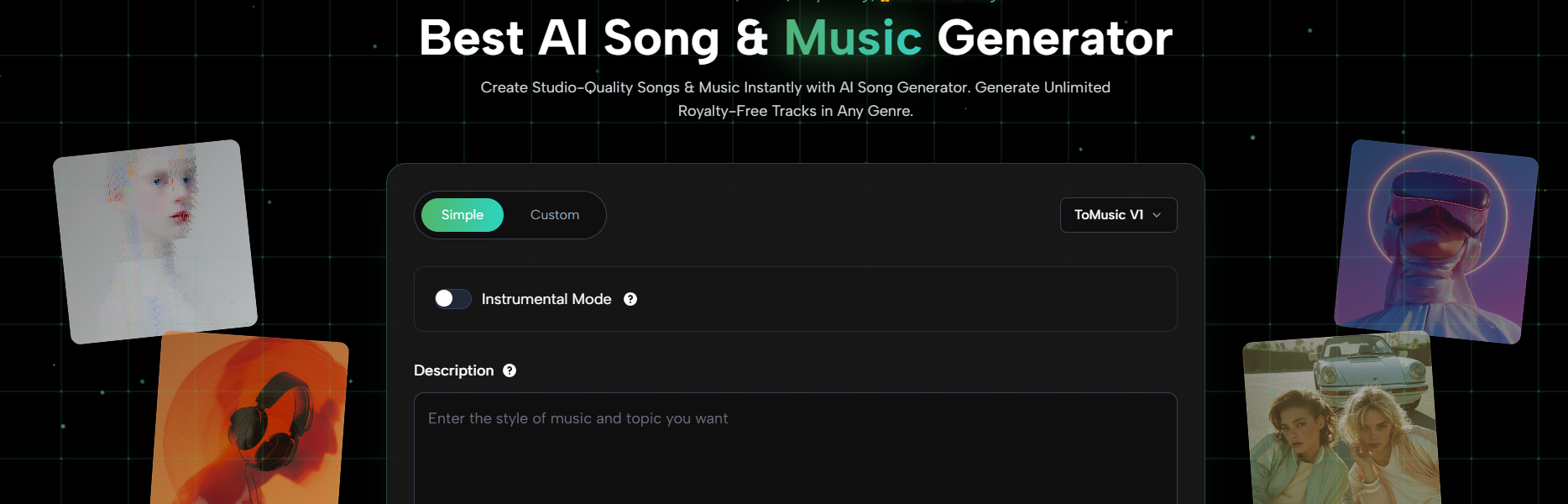The height and width of the screenshot is (504, 1568).
Task: Click the Instrumental Mode label text
Action: (546, 299)
